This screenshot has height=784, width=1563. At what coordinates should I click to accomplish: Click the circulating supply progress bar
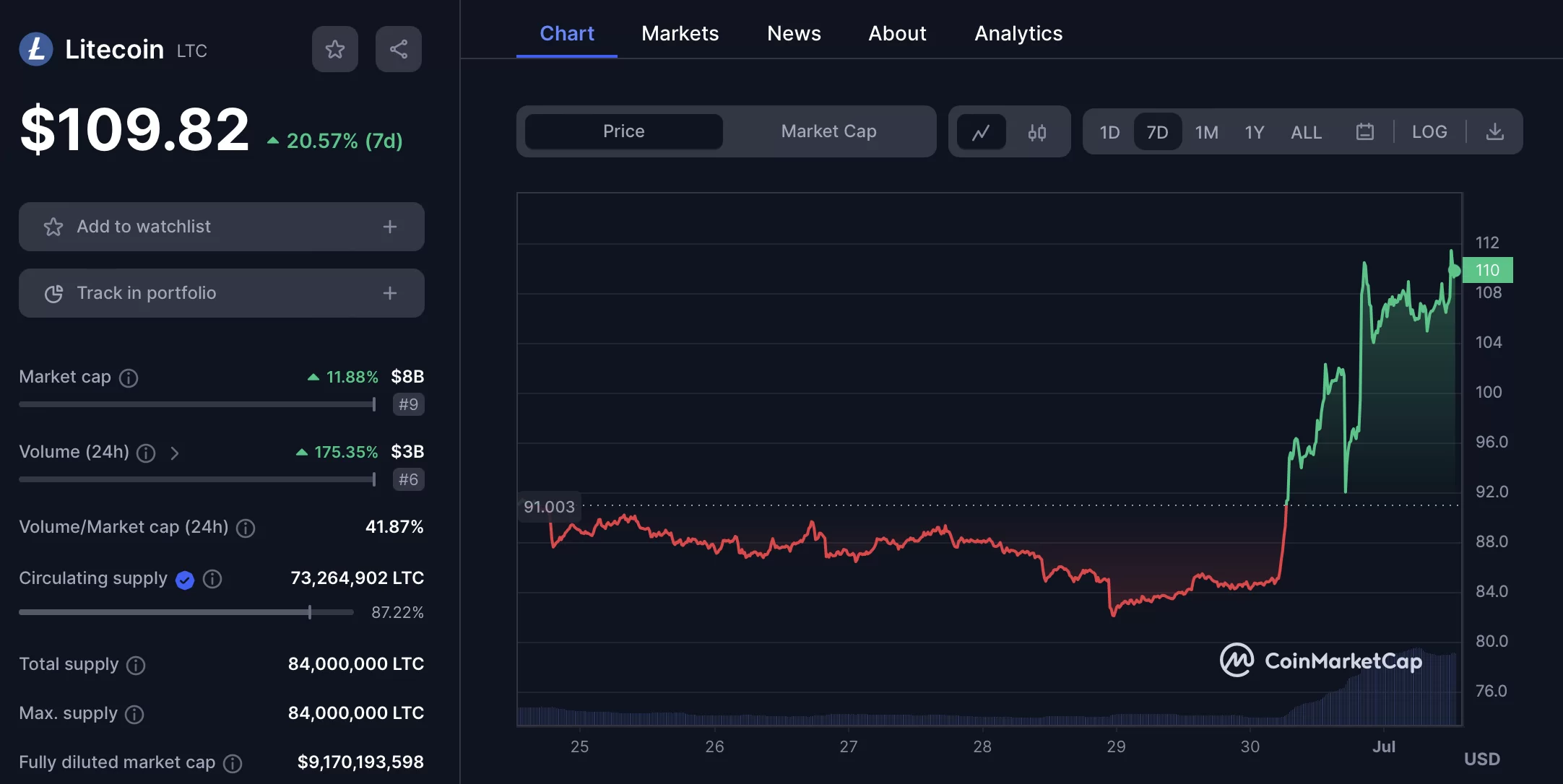pos(186,612)
